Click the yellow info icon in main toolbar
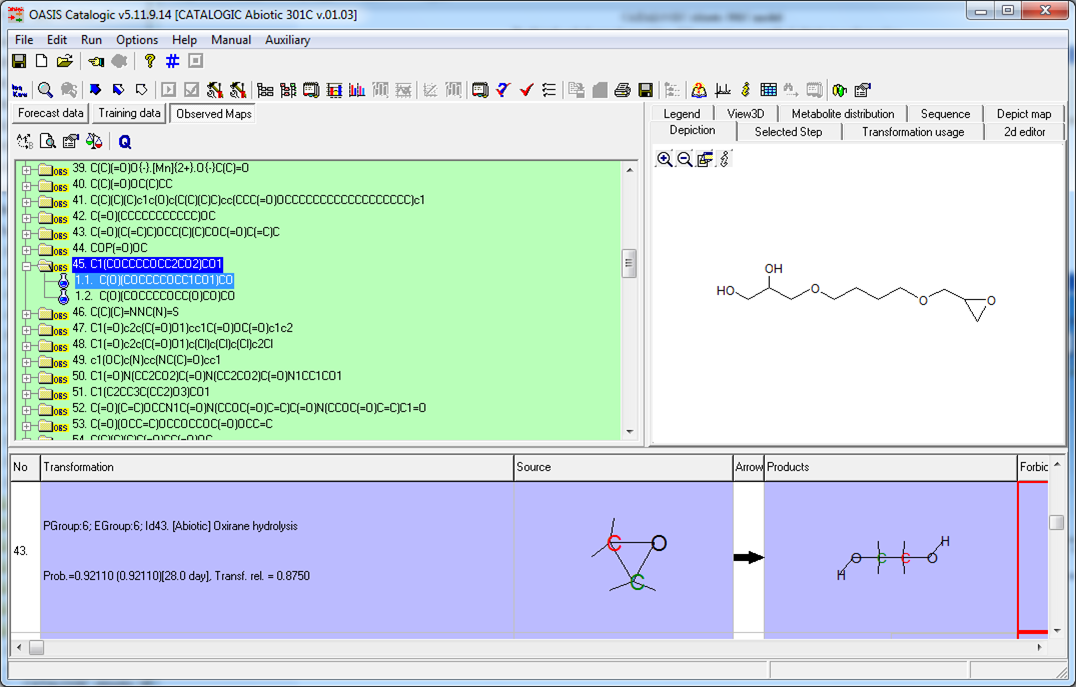Image resolution: width=1076 pixels, height=687 pixels. pyautogui.click(x=745, y=90)
